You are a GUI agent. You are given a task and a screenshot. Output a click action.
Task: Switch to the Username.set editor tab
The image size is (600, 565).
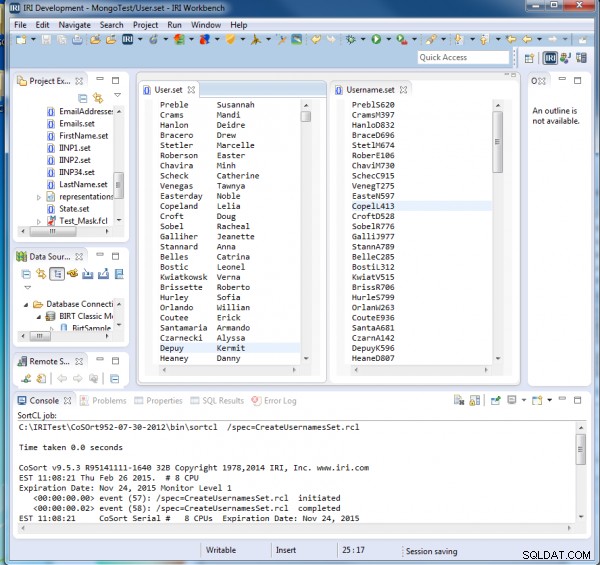pos(370,90)
